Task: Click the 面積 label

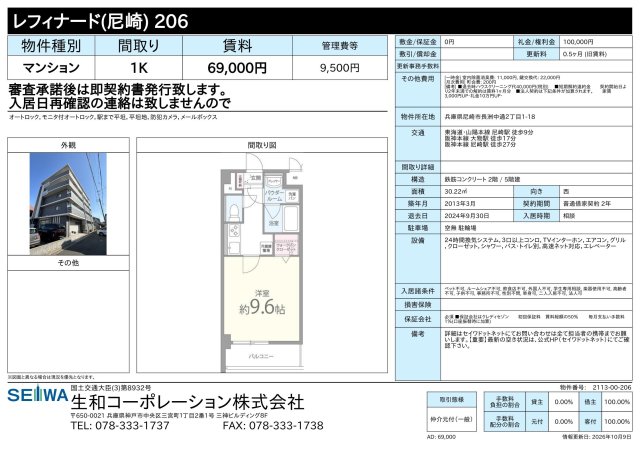Action: pyautogui.click(x=418, y=191)
